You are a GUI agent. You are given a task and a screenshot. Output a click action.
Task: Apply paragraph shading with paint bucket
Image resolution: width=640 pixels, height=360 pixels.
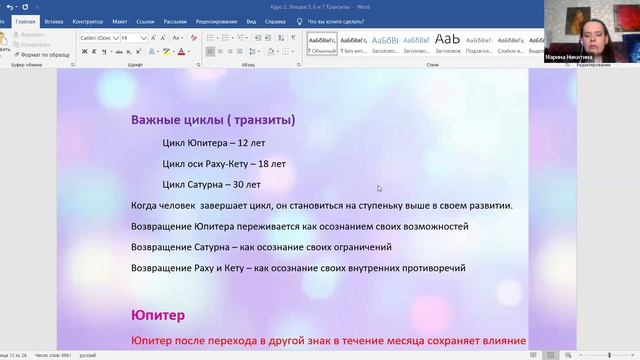[x=270, y=51]
